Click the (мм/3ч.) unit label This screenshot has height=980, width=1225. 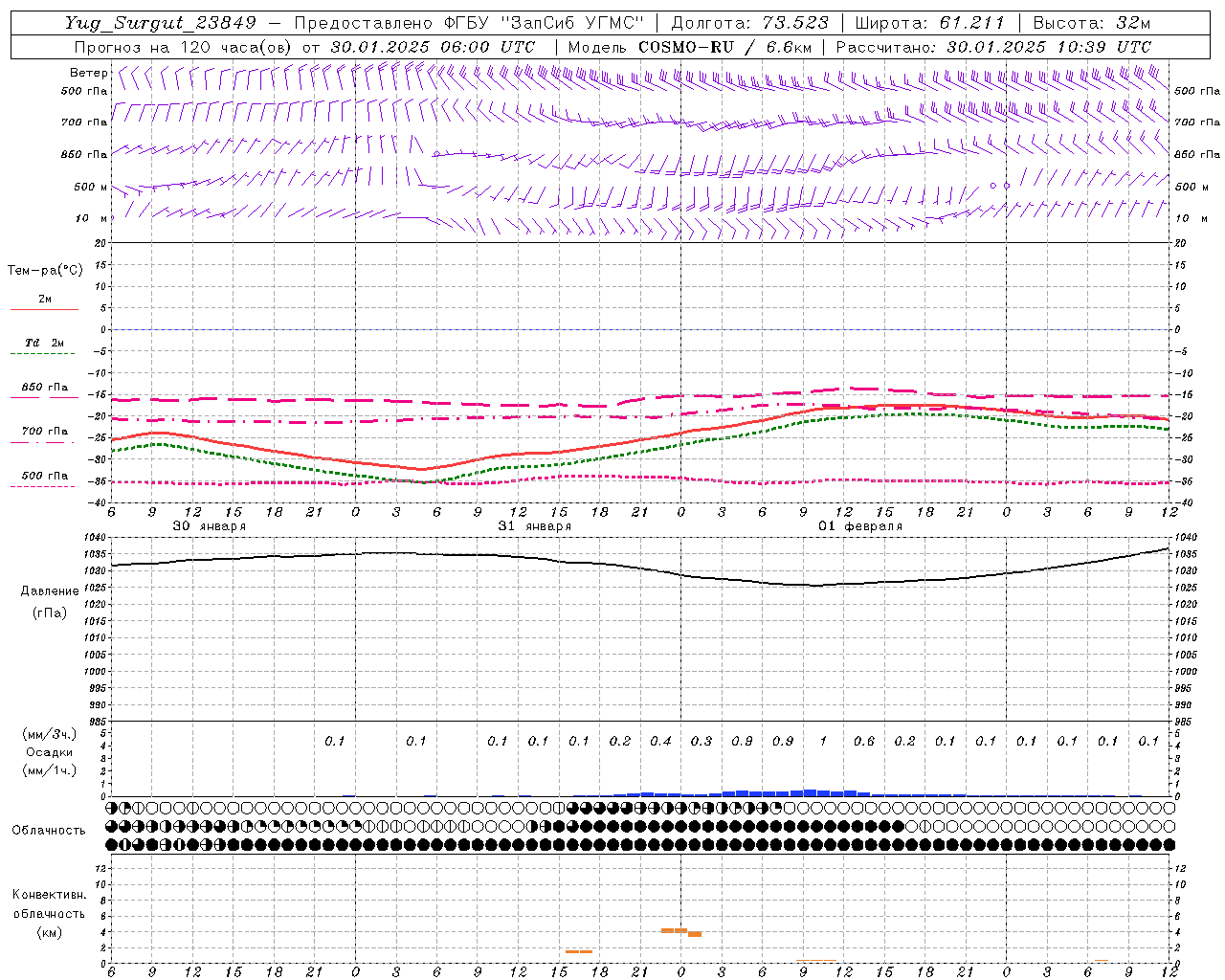50,734
